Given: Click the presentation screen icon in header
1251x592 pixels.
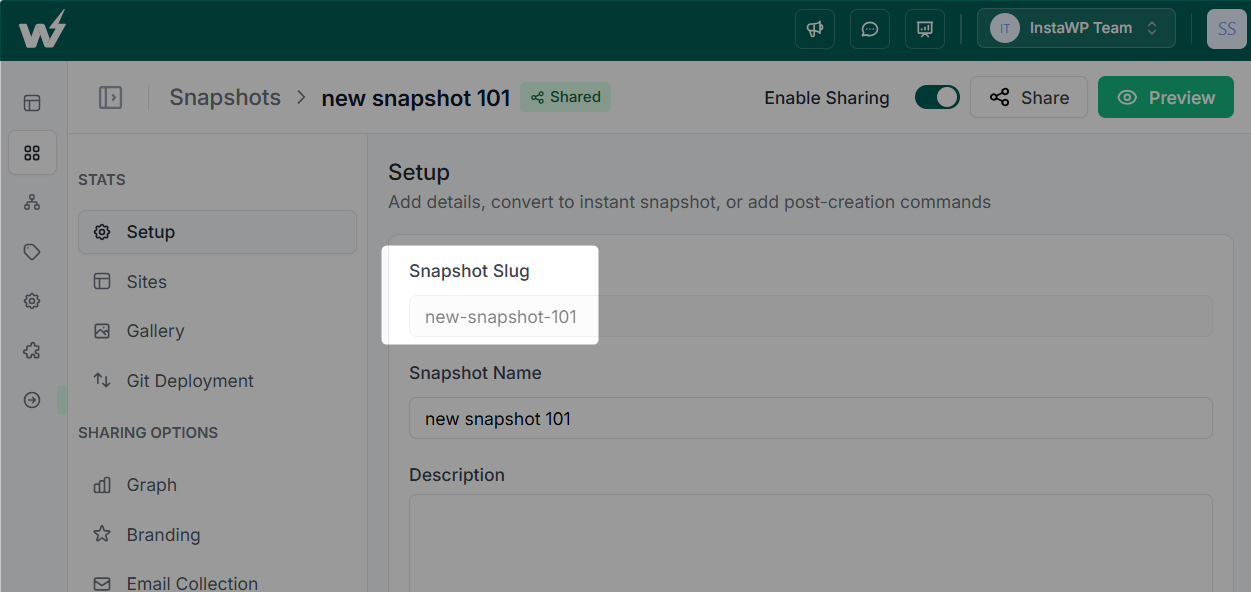Looking at the screenshot, I should click(x=924, y=29).
